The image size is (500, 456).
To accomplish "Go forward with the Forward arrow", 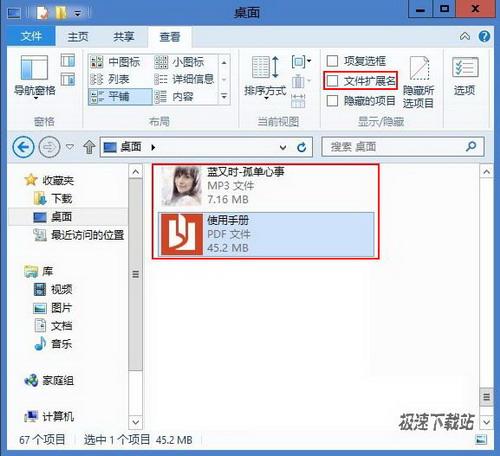I will coord(49,147).
